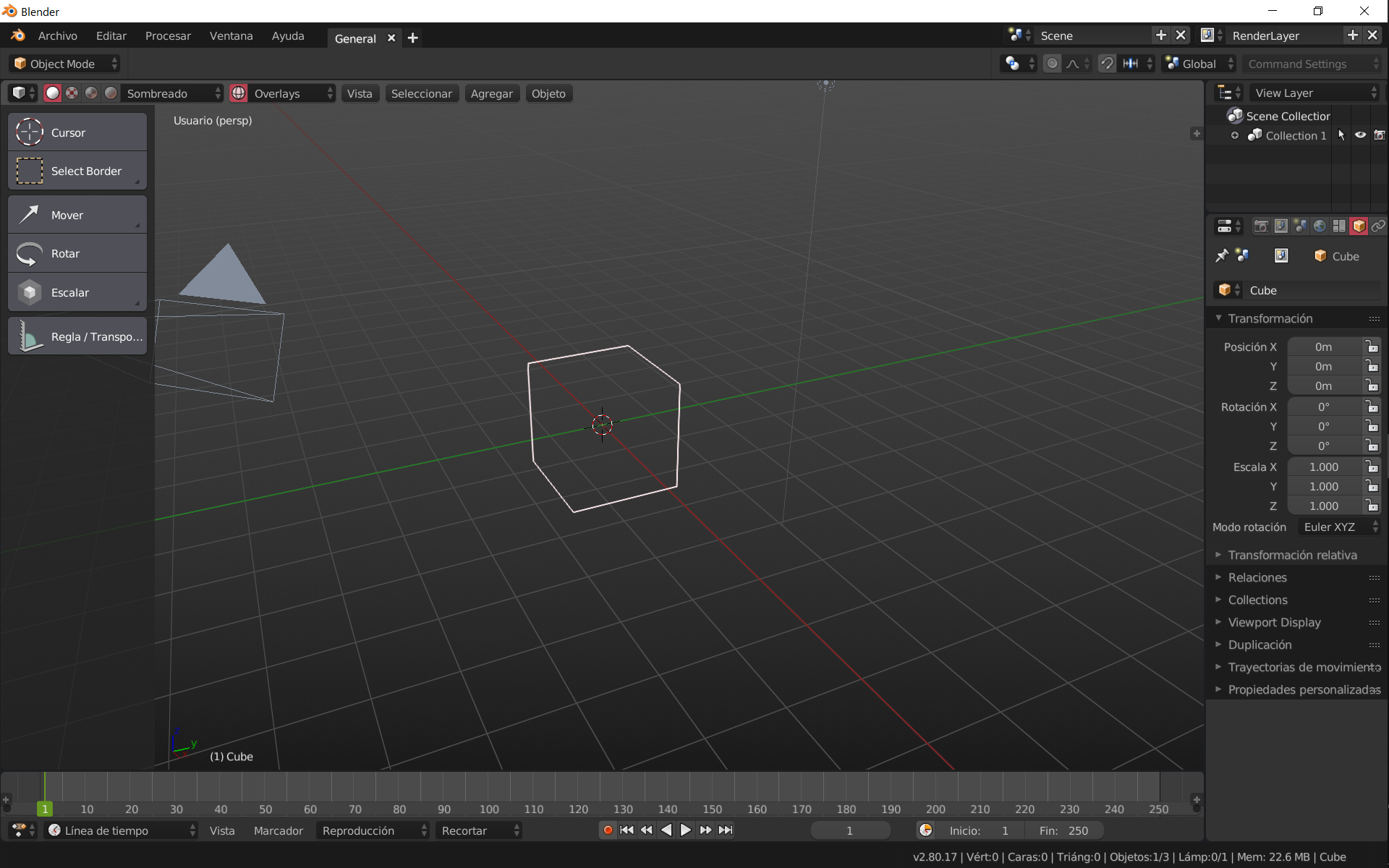The image size is (1389, 868).
Task: Pick the Rotar tool
Action: point(77,254)
